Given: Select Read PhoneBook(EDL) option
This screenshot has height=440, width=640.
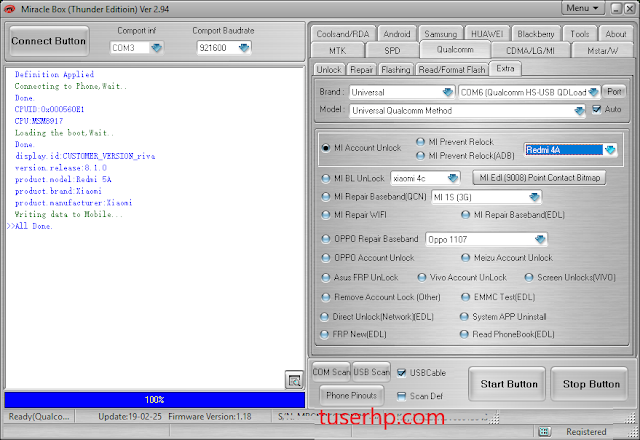Looking at the screenshot, I should (464, 334).
